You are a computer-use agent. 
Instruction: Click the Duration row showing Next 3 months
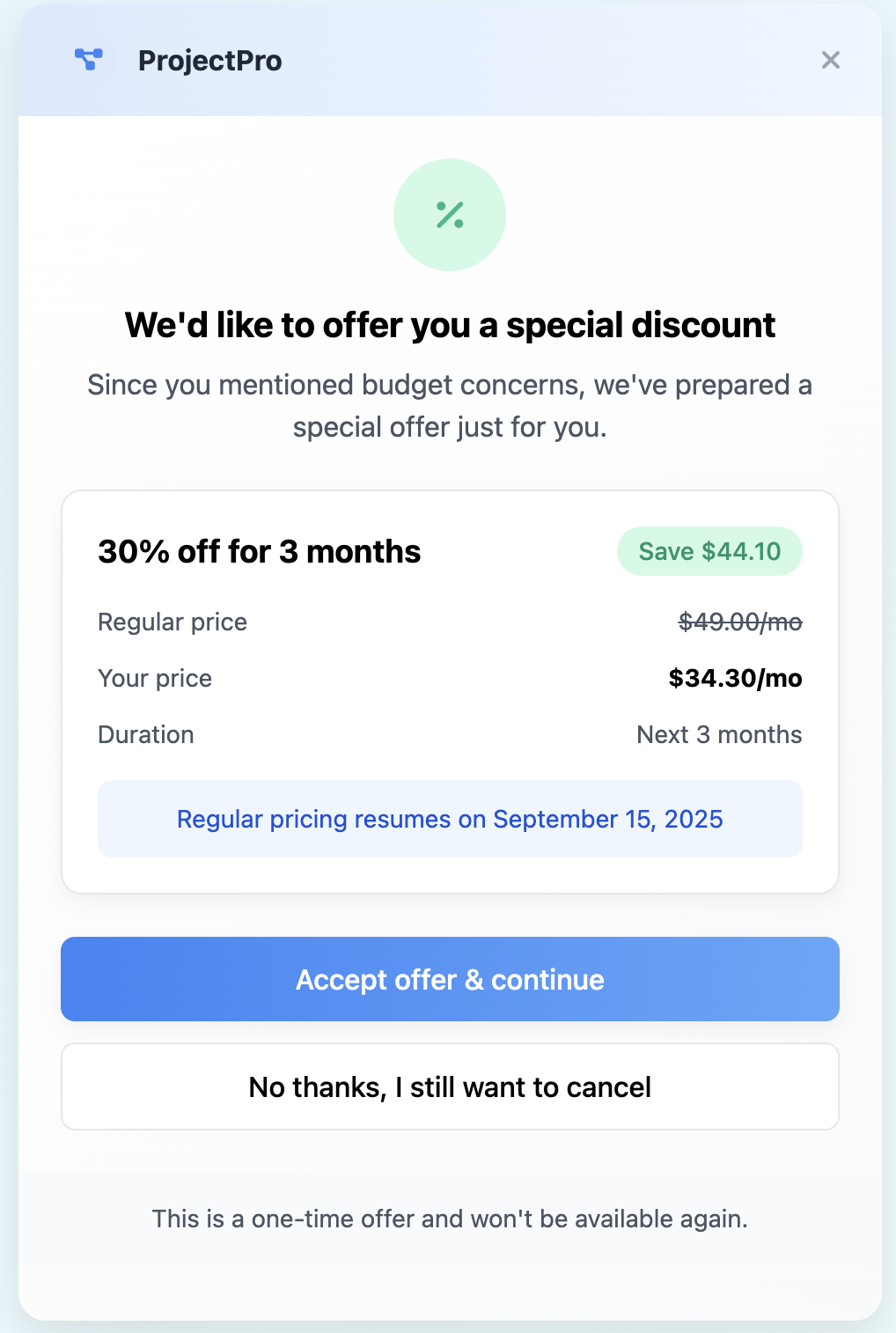pos(450,734)
